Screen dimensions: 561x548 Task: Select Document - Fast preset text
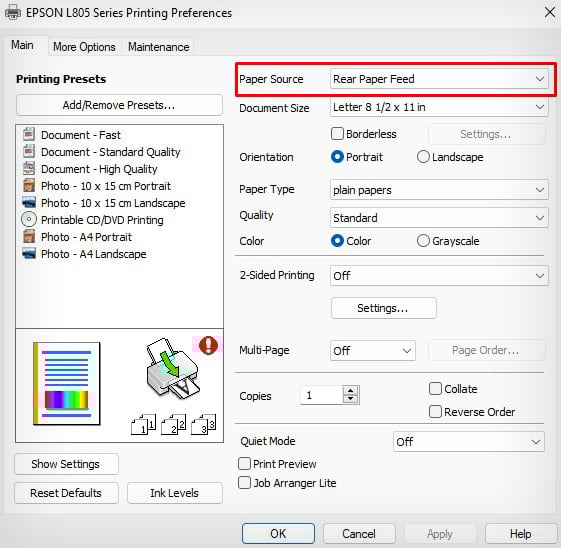81,135
